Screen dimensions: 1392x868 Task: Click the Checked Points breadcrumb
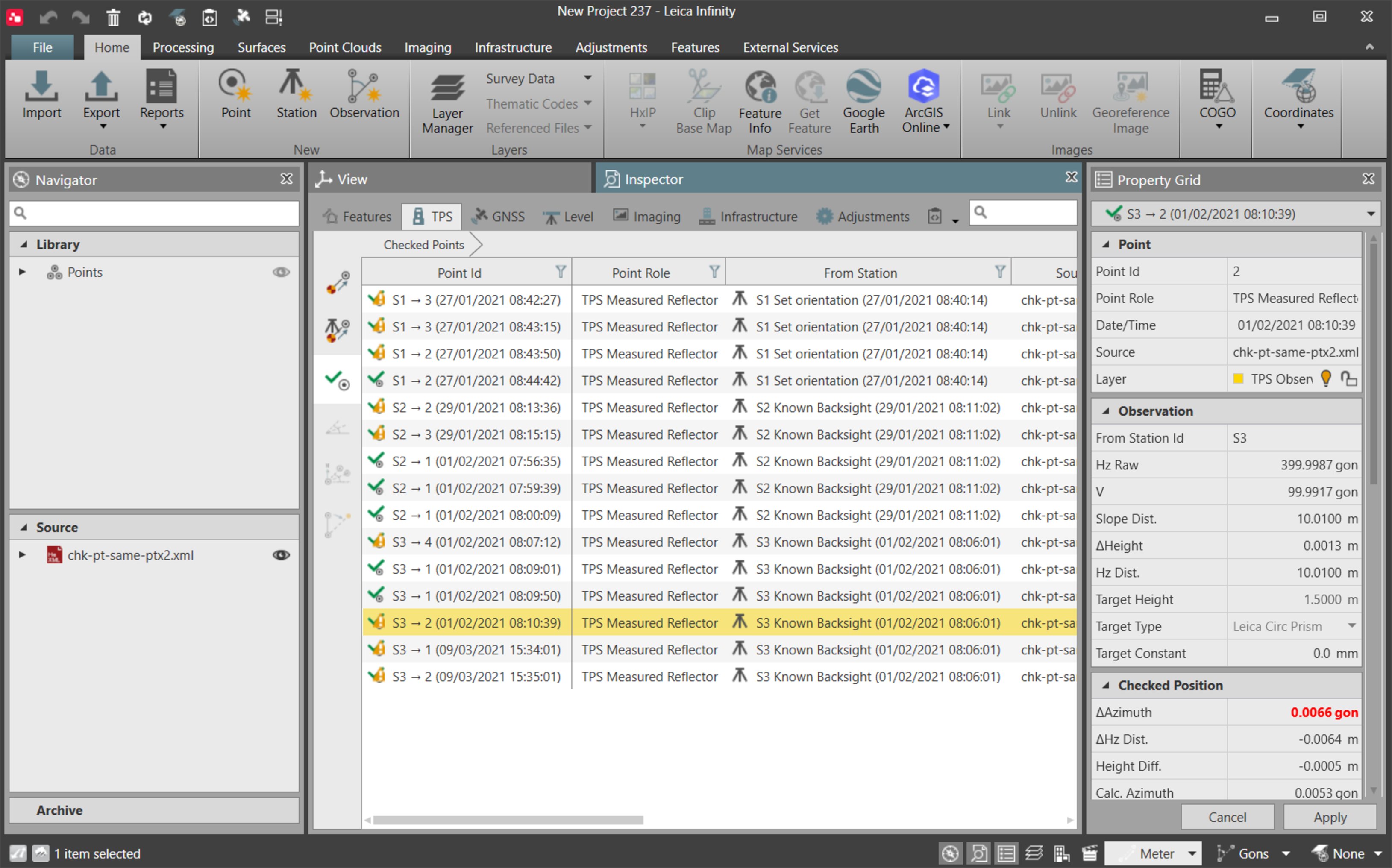coord(424,245)
